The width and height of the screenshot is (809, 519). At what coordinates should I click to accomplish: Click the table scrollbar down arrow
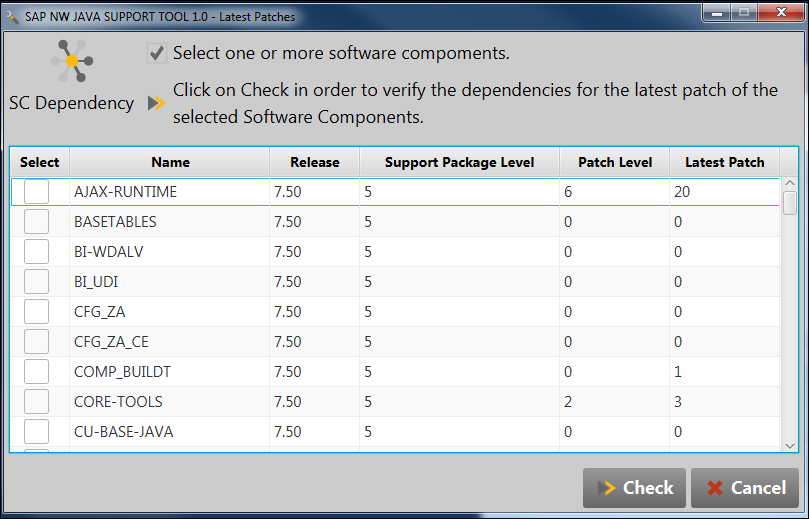click(x=789, y=446)
